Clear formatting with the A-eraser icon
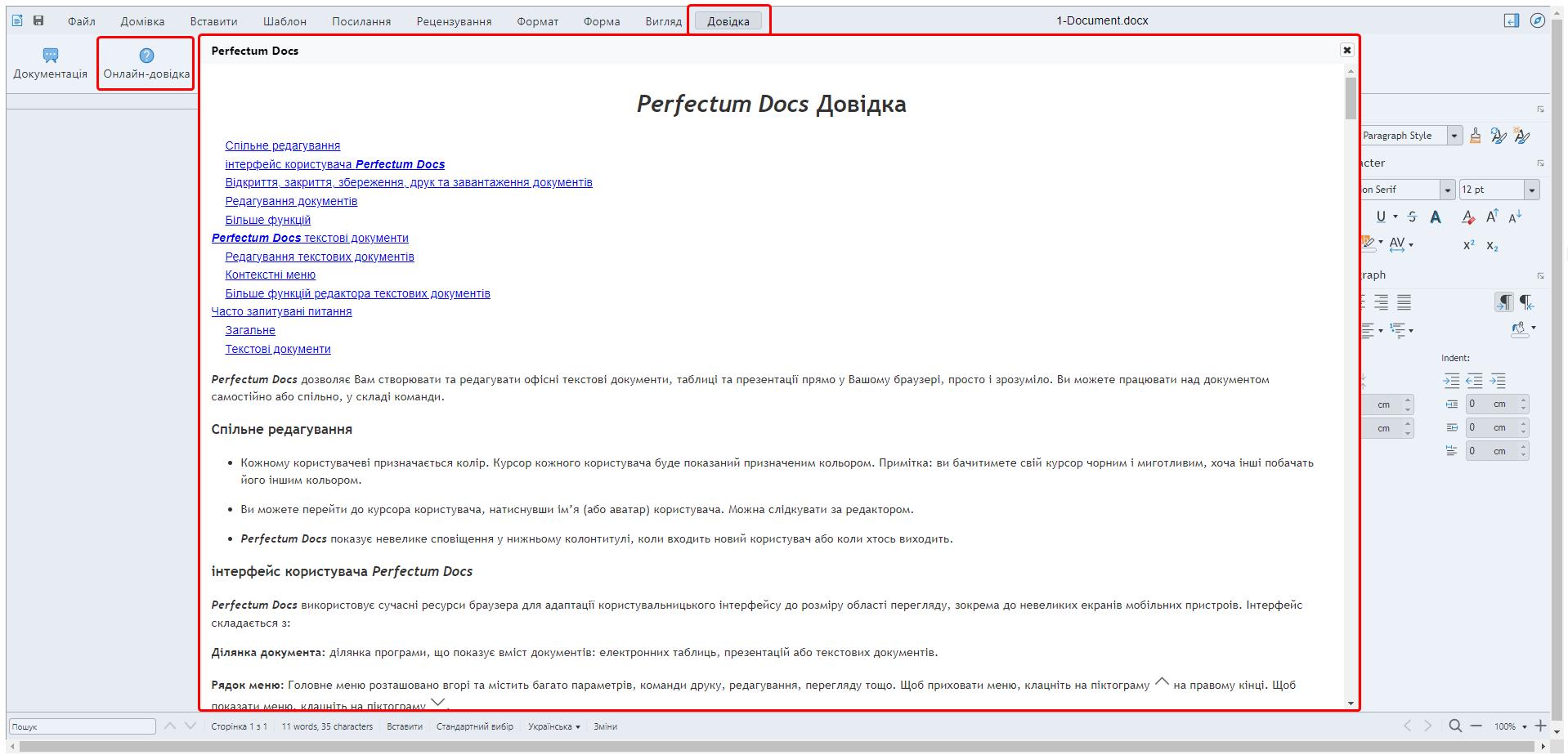1568x755 pixels. (x=1468, y=217)
